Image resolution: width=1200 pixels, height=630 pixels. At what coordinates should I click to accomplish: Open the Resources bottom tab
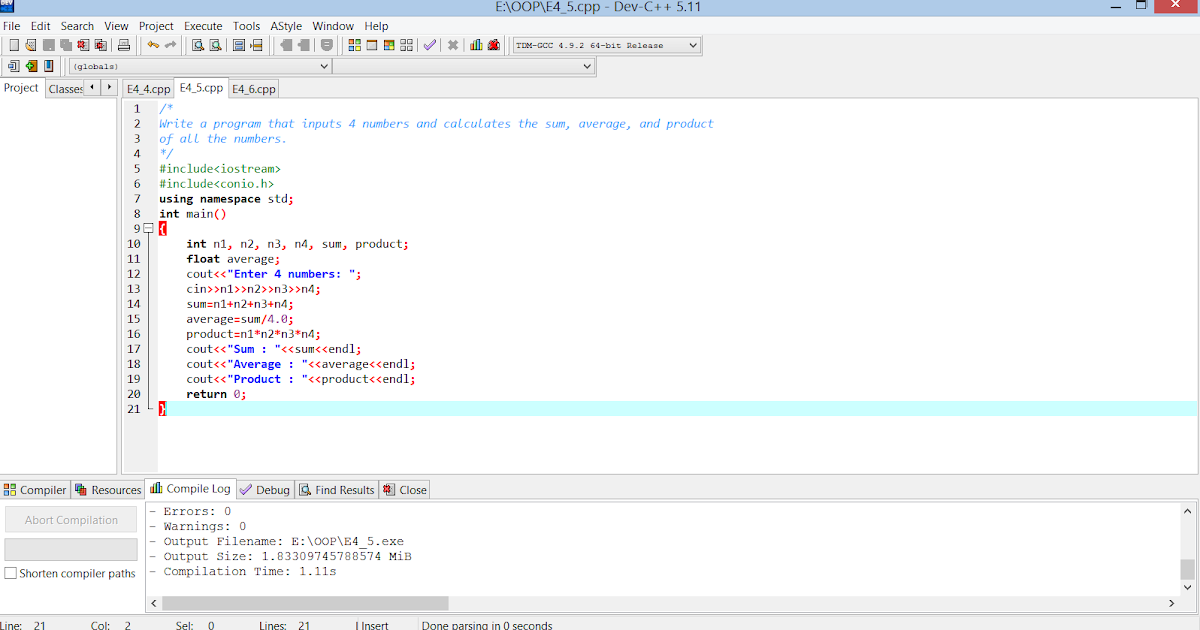108,490
